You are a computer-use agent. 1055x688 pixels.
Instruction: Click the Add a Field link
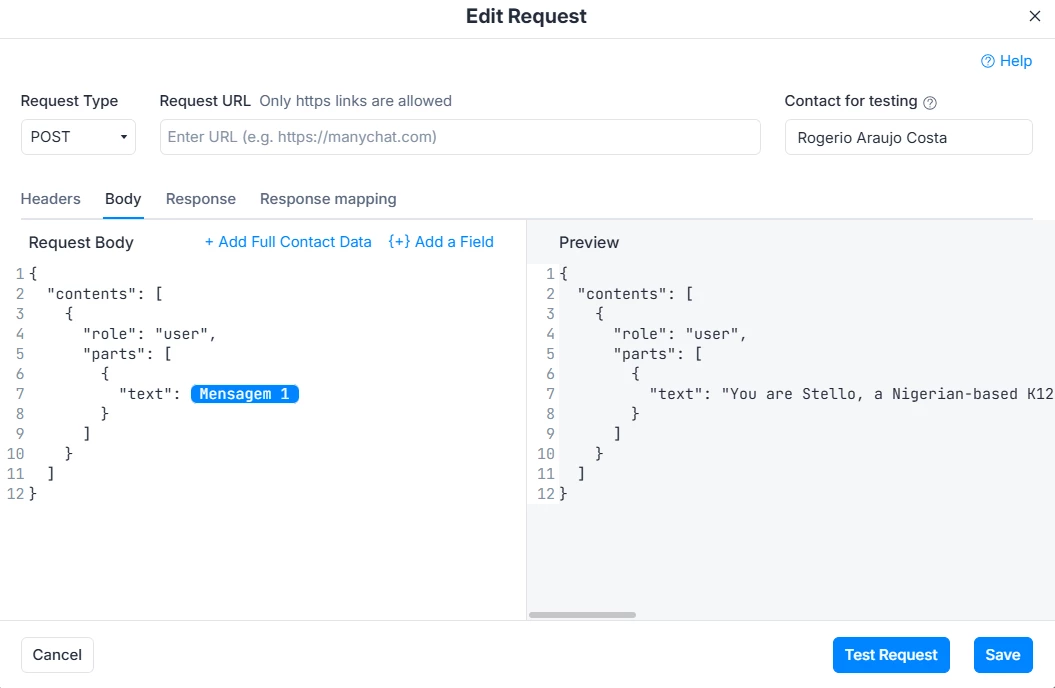coord(441,242)
